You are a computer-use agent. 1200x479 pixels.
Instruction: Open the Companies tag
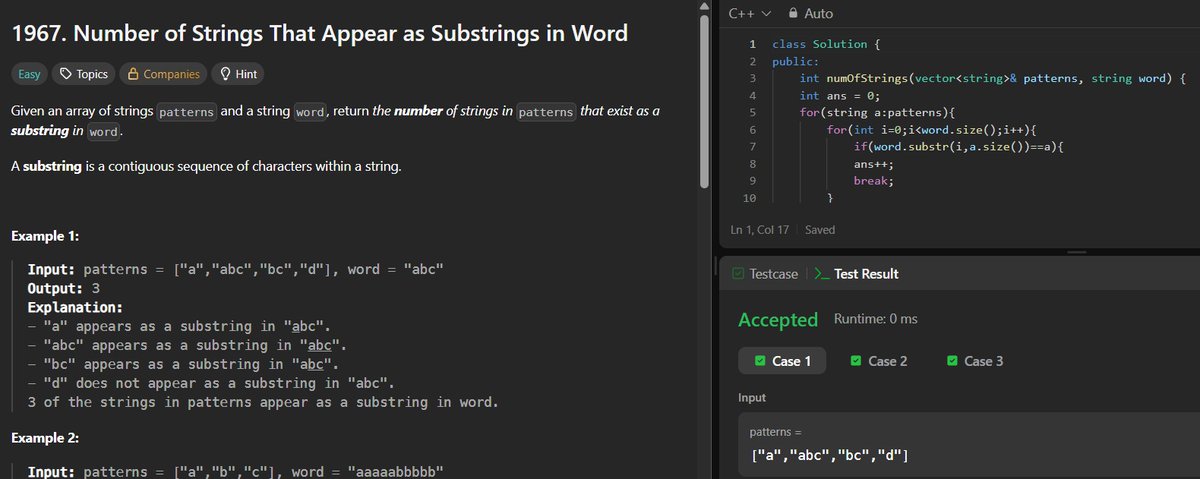[161, 74]
